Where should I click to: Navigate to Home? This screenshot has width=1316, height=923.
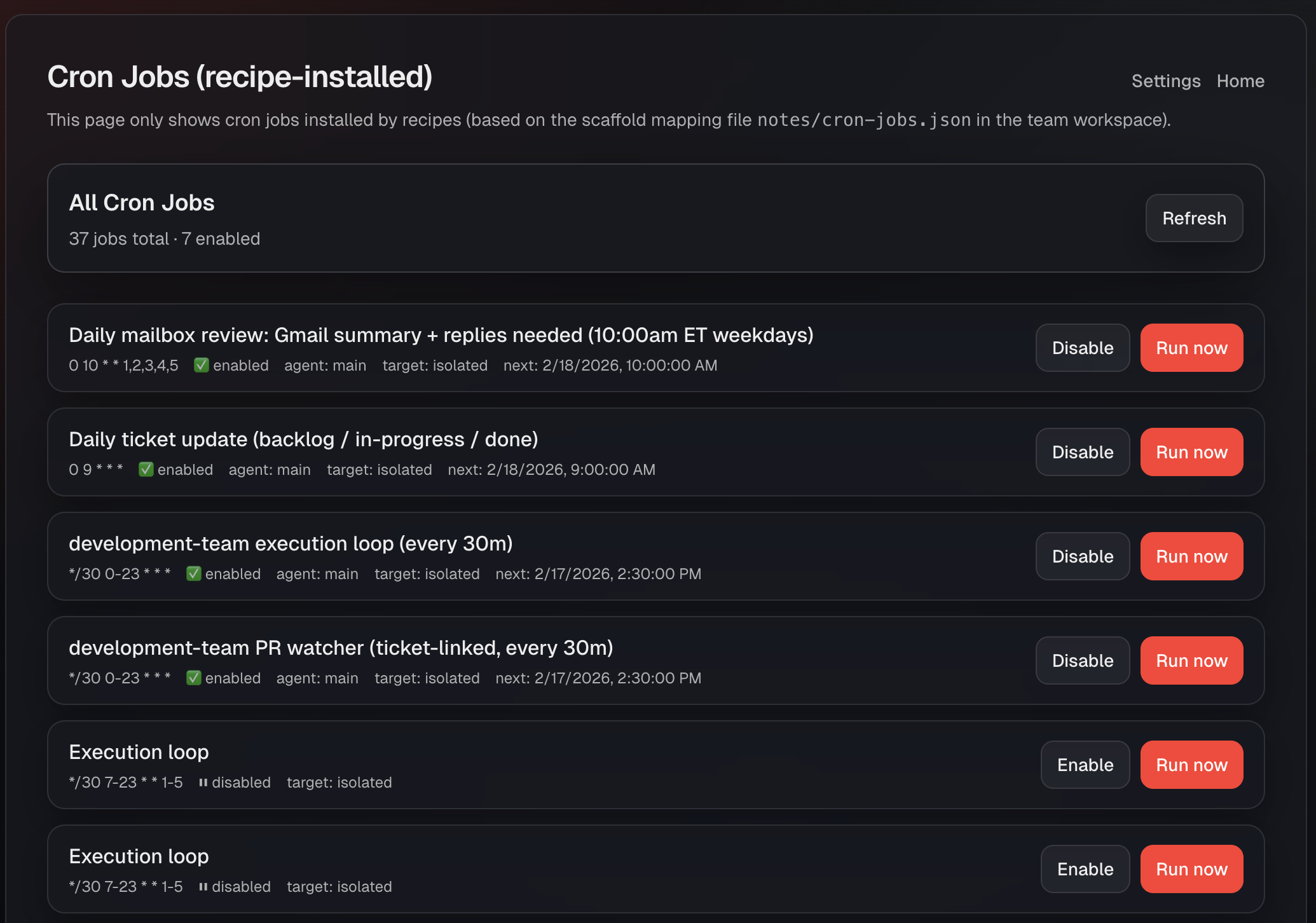1240,81
